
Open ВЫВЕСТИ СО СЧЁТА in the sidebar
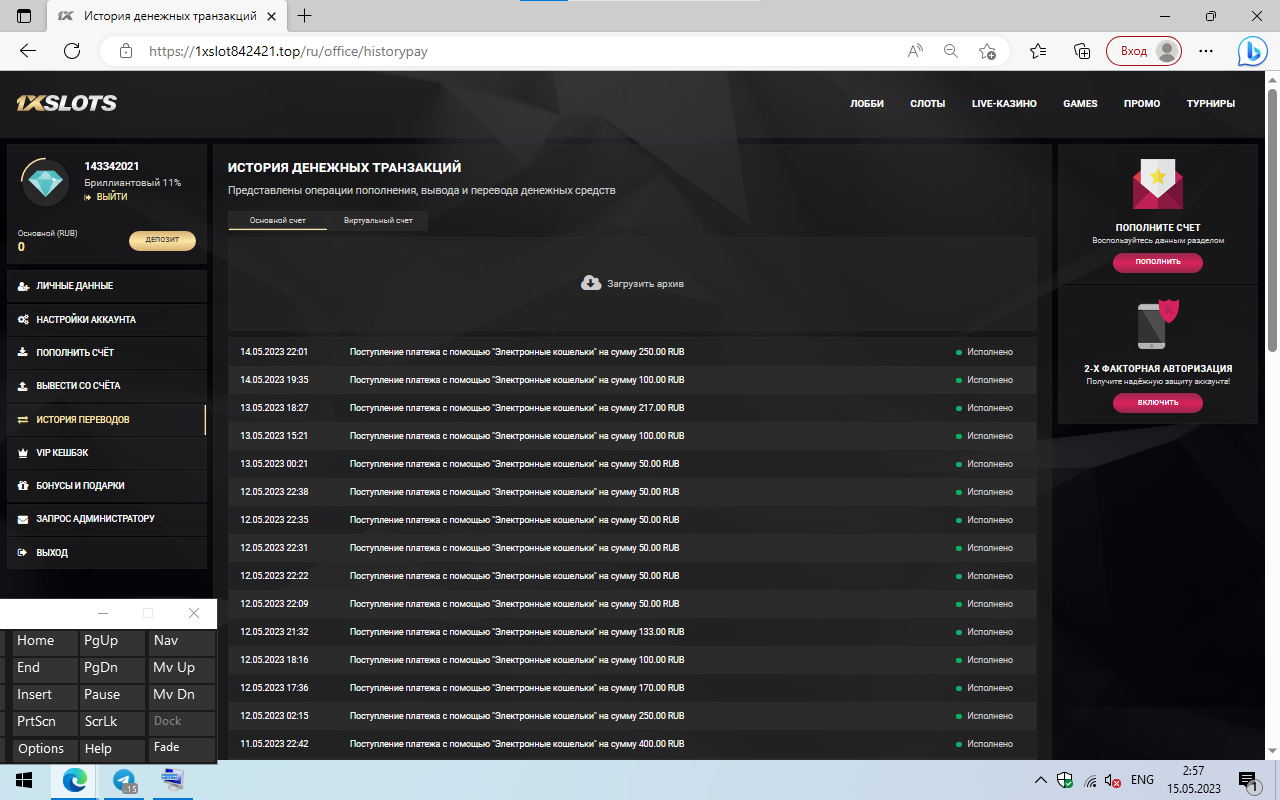click(107, 386)
